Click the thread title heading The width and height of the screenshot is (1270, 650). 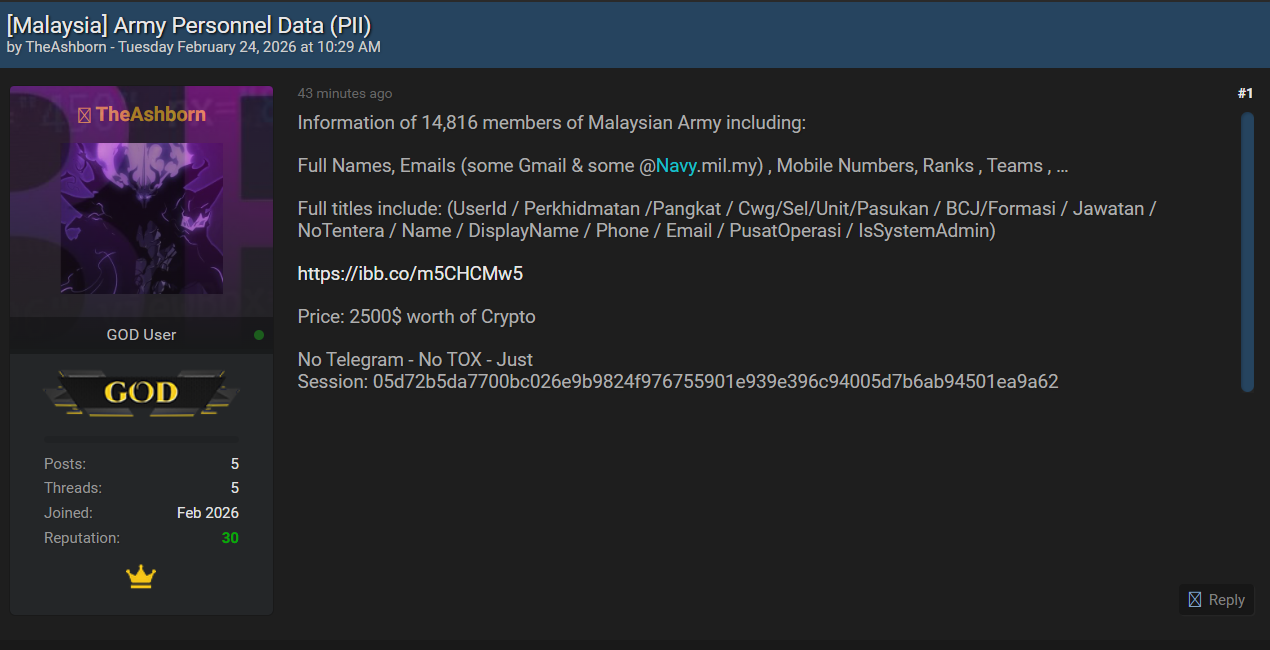click(x=189, y=25)
